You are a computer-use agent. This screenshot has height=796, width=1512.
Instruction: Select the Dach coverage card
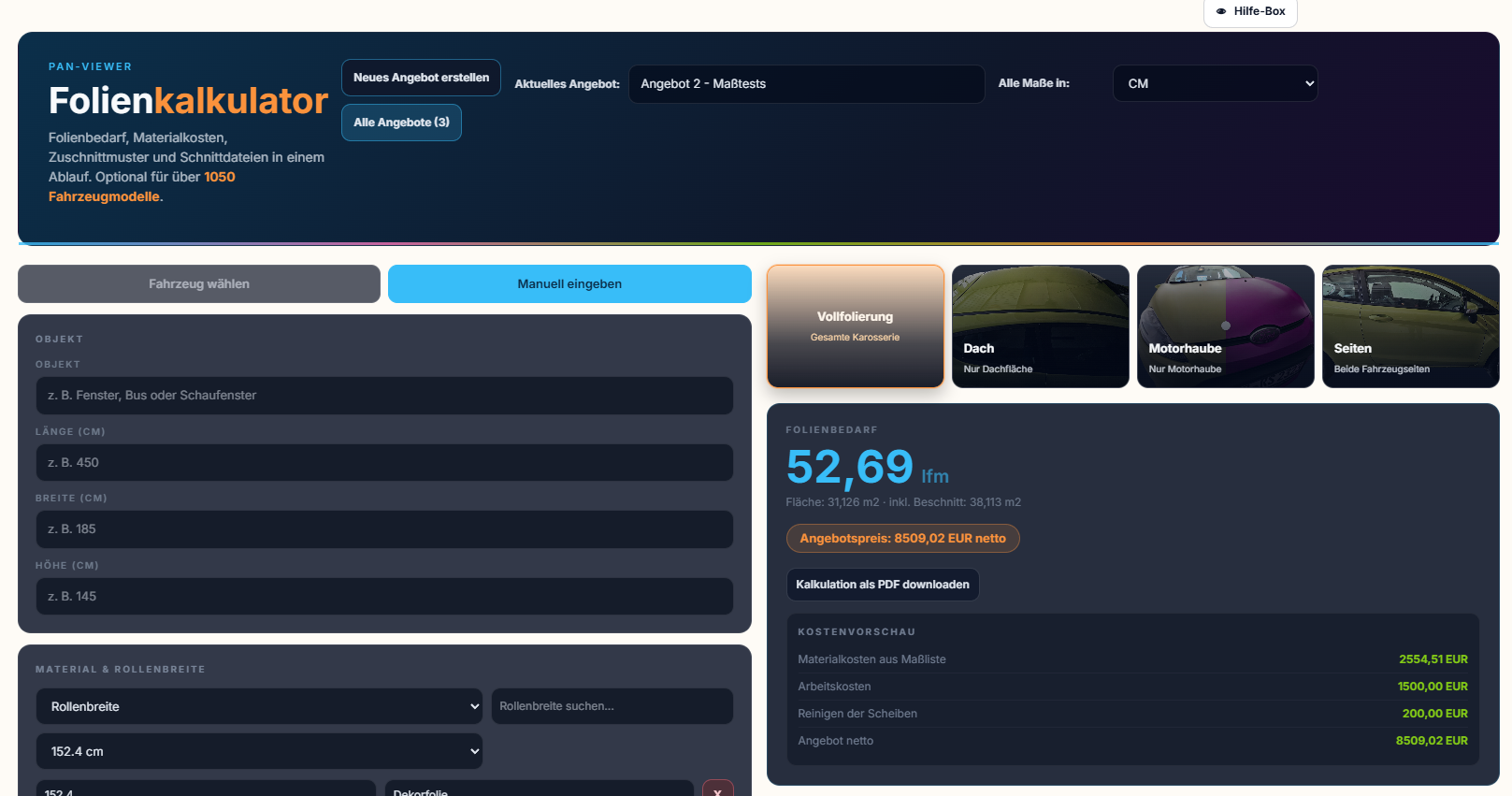point(1040,326)
